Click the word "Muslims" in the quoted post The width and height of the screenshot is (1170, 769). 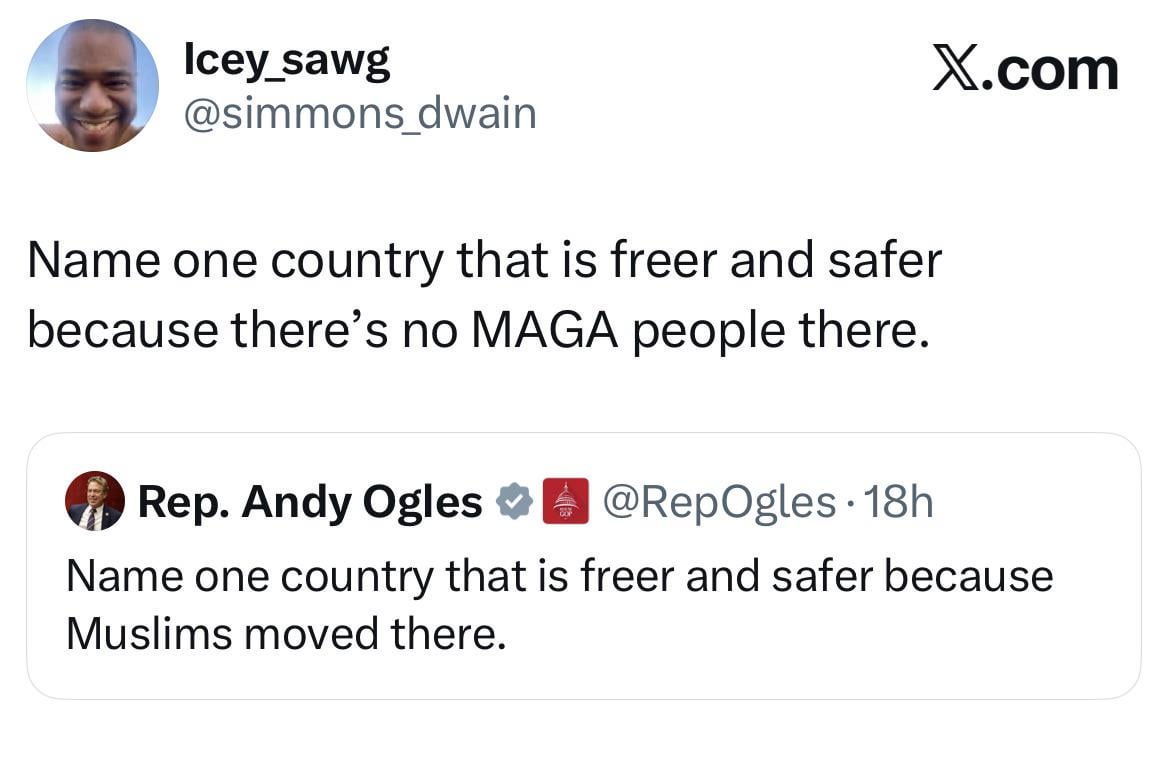[150, 633]
